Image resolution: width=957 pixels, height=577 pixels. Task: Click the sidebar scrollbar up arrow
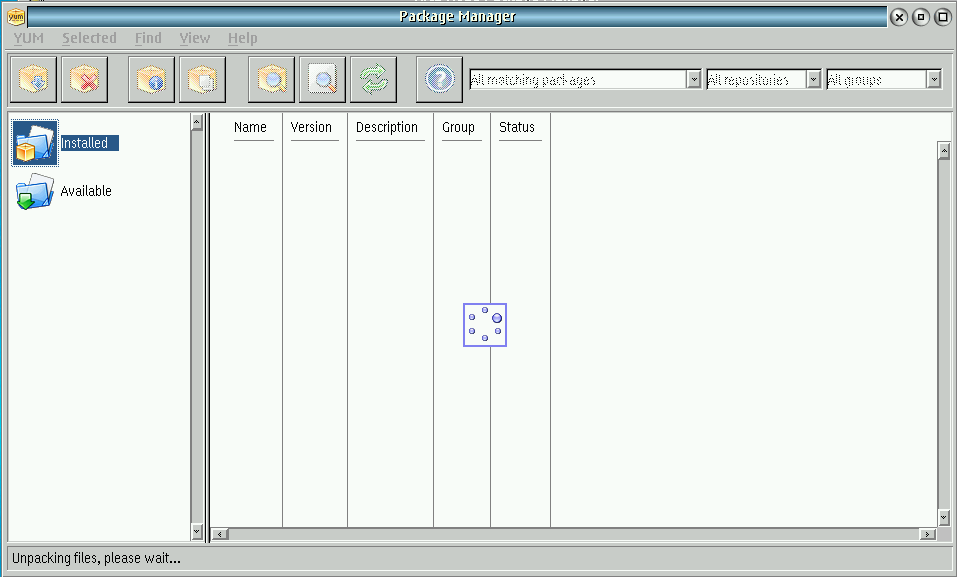tap(197, 122)
